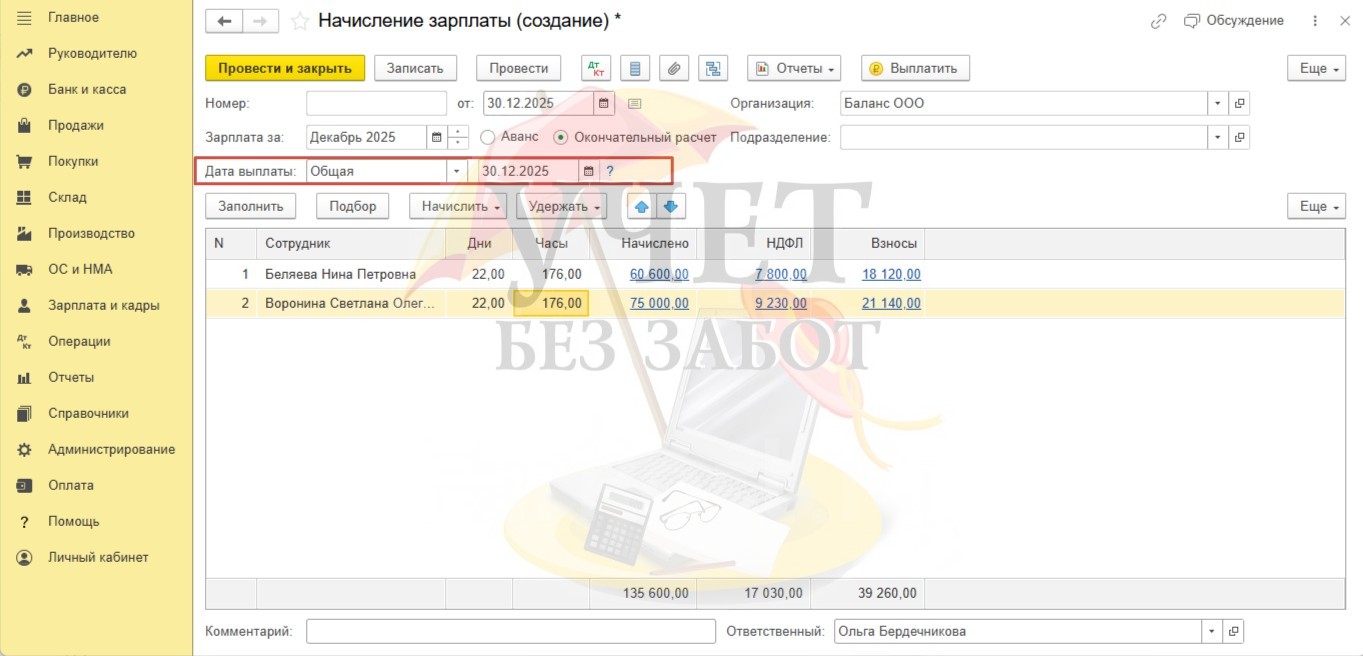Select the Аванс radio button
This screenshot has height=656, width=1363.
coord(488,137)
